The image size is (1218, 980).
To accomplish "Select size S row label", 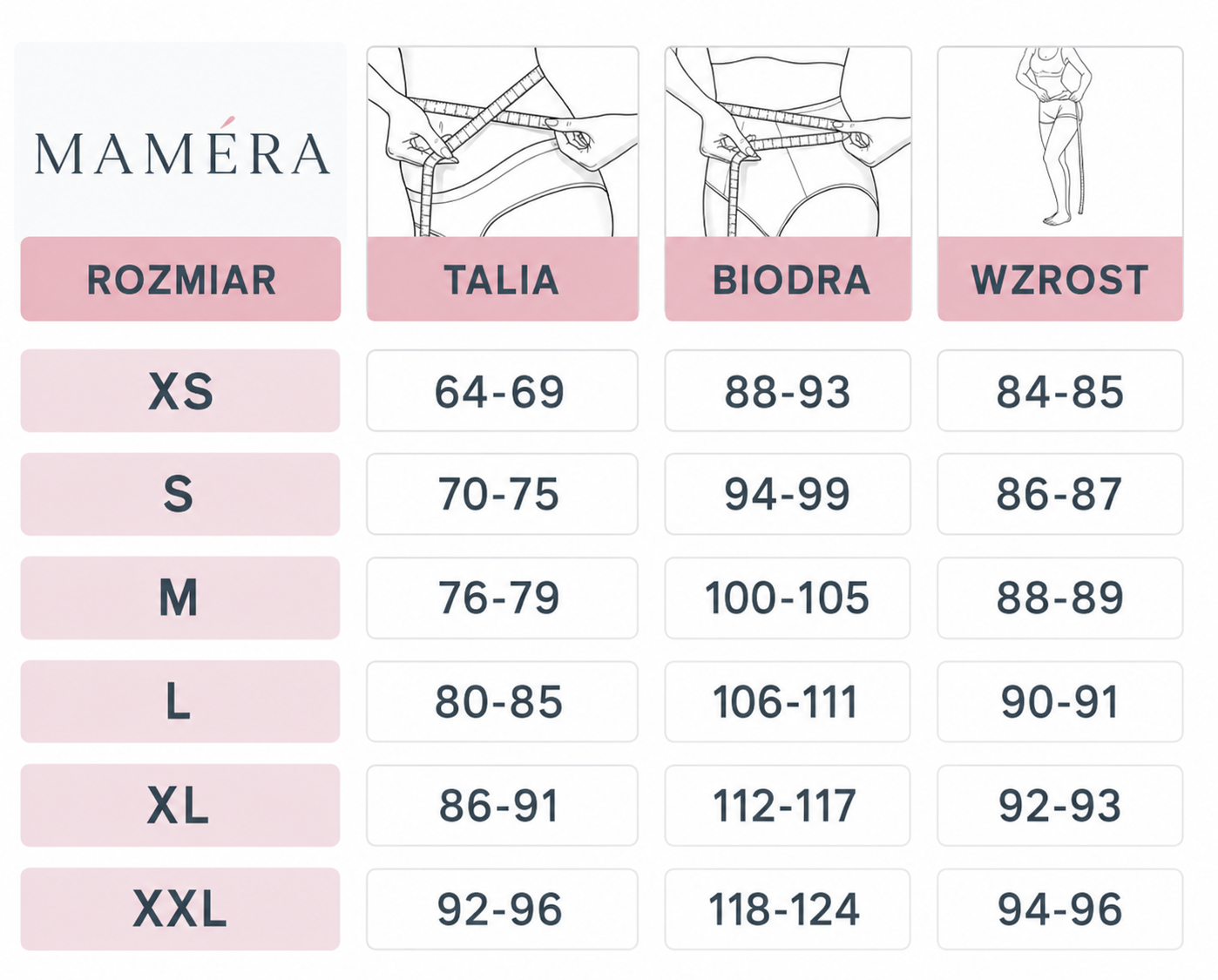I will [x=180, y=494].
